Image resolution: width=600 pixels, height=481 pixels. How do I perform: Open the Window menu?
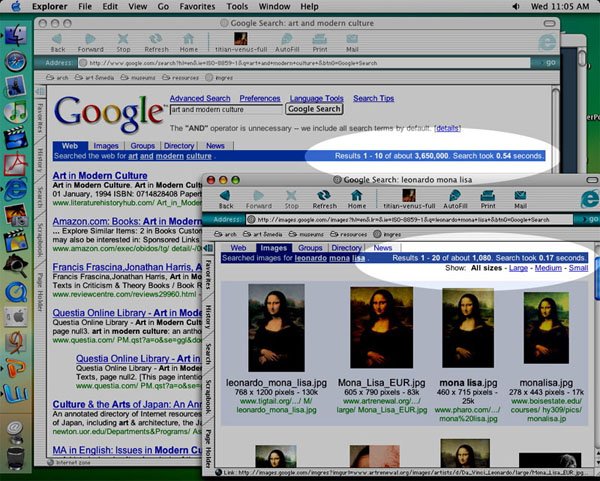(274, 7)
